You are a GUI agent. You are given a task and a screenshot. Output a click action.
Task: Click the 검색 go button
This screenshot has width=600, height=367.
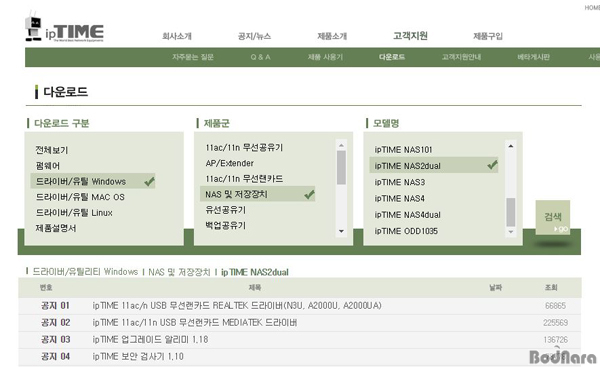click(553, 217)
